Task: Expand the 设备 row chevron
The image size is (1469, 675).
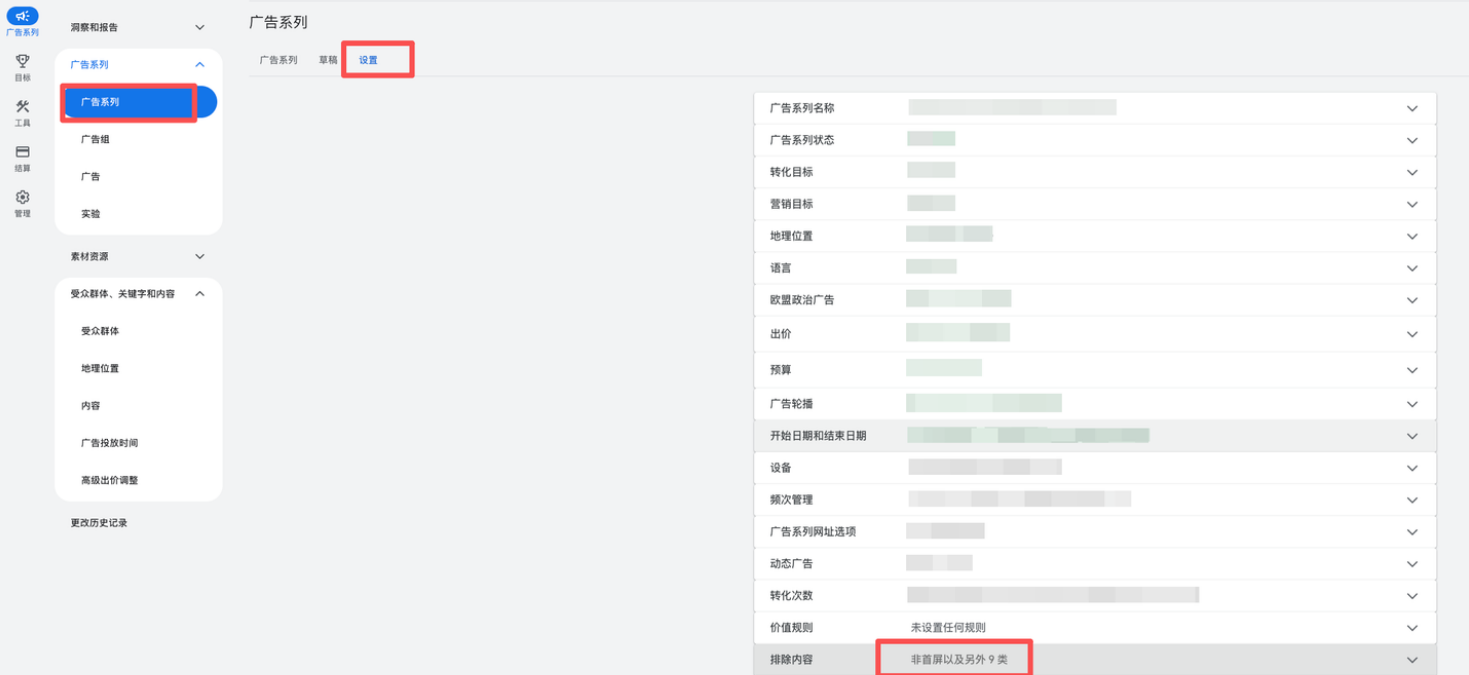Action: (1412, 468)
